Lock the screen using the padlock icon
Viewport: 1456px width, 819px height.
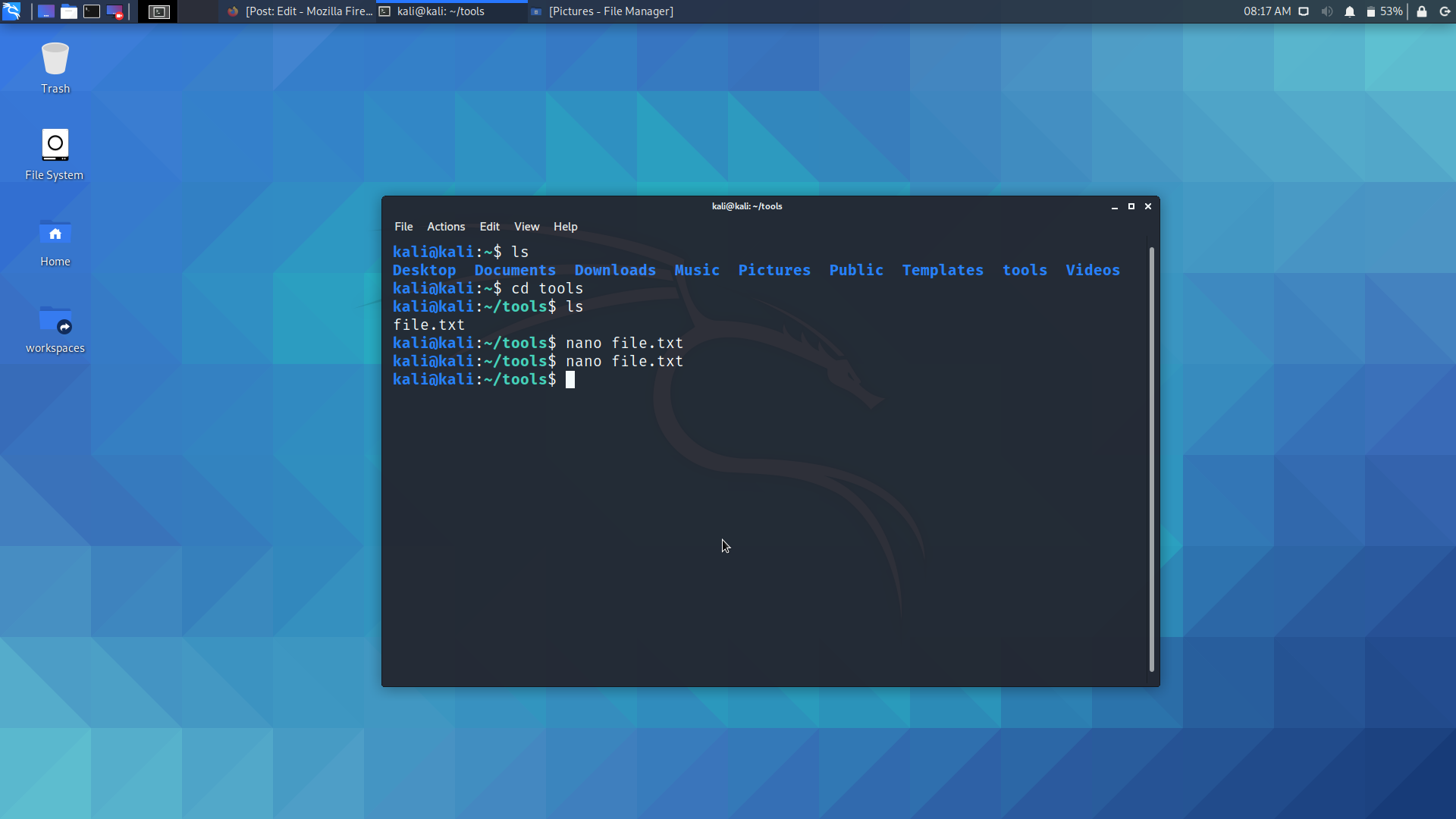(1422, 11)
